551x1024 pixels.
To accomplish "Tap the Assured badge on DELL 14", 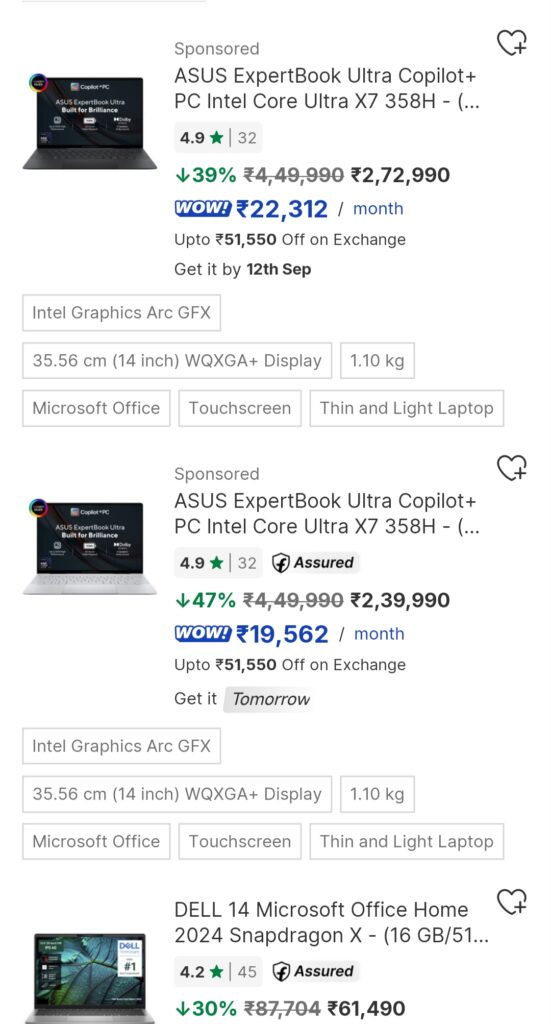I will coord(313,972).
